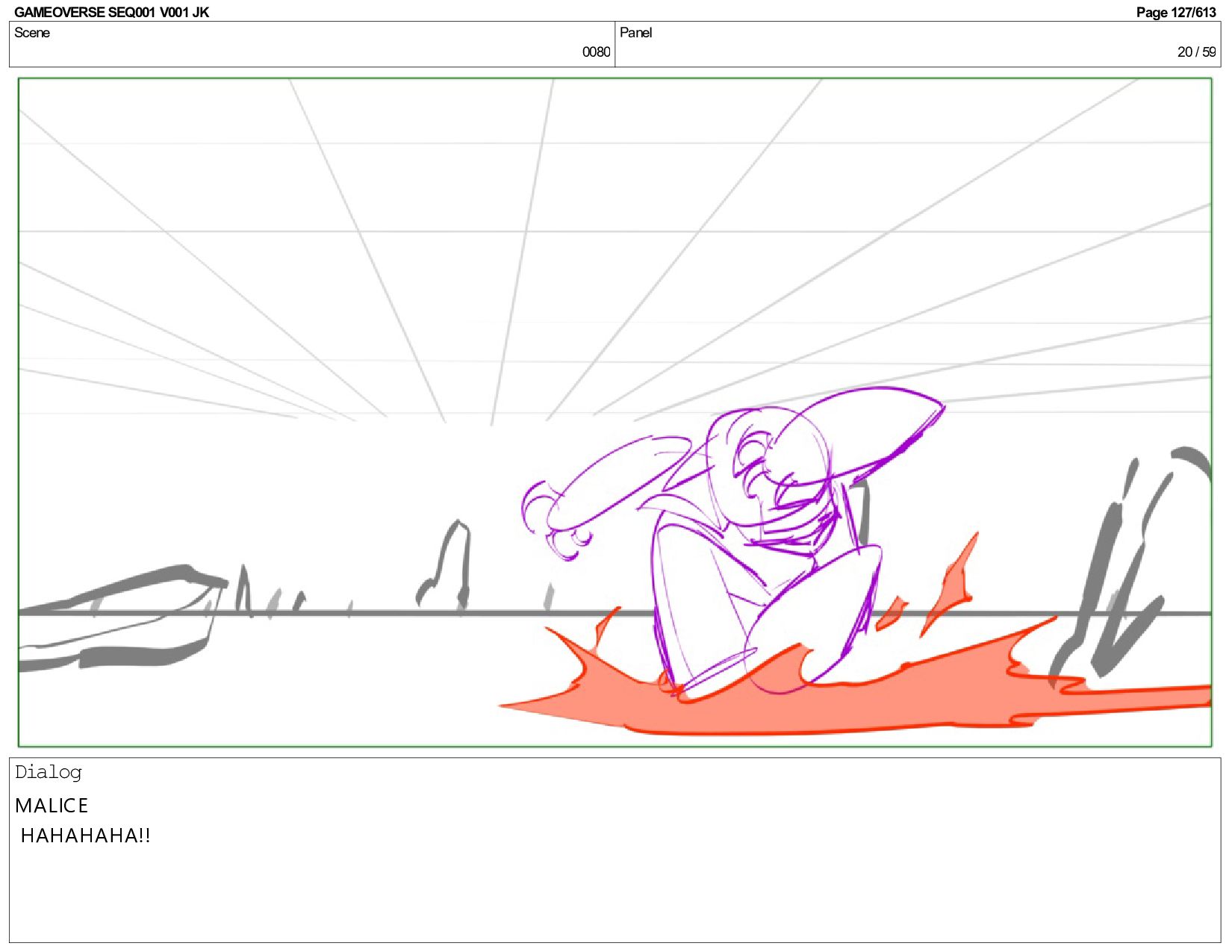1232x952 pixels.
Task: Click the Page 127/613 indicator
Action: tap(1176, 12)
